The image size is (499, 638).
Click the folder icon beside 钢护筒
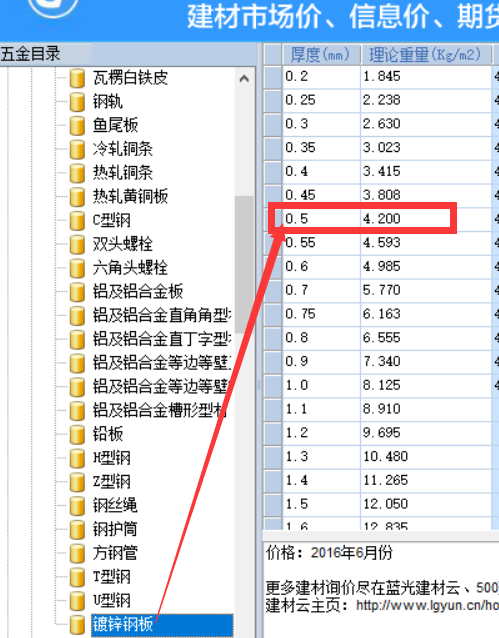pyautogui.click(x=77, y=529)
